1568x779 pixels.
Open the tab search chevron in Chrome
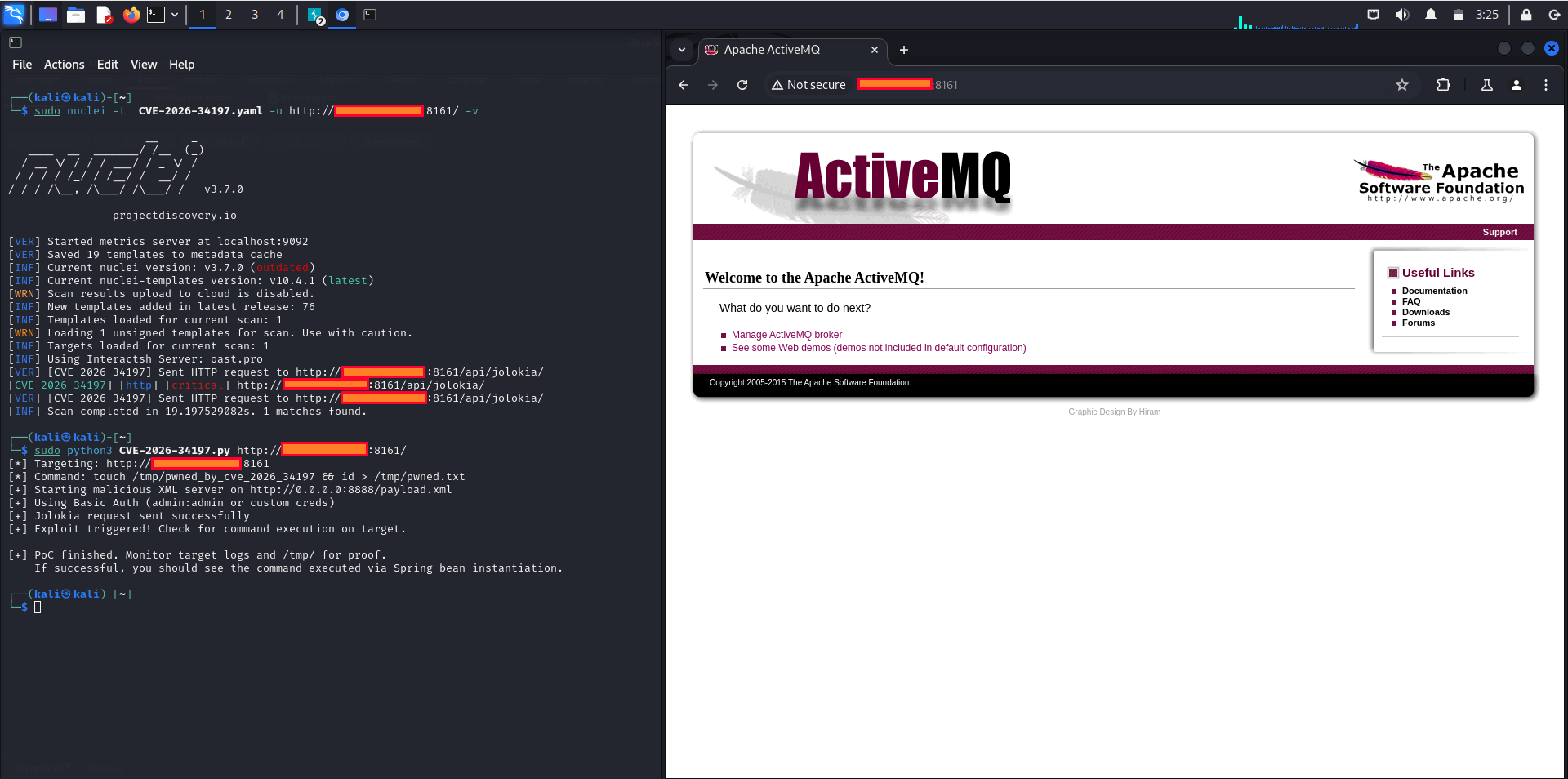tap(682, 50)
